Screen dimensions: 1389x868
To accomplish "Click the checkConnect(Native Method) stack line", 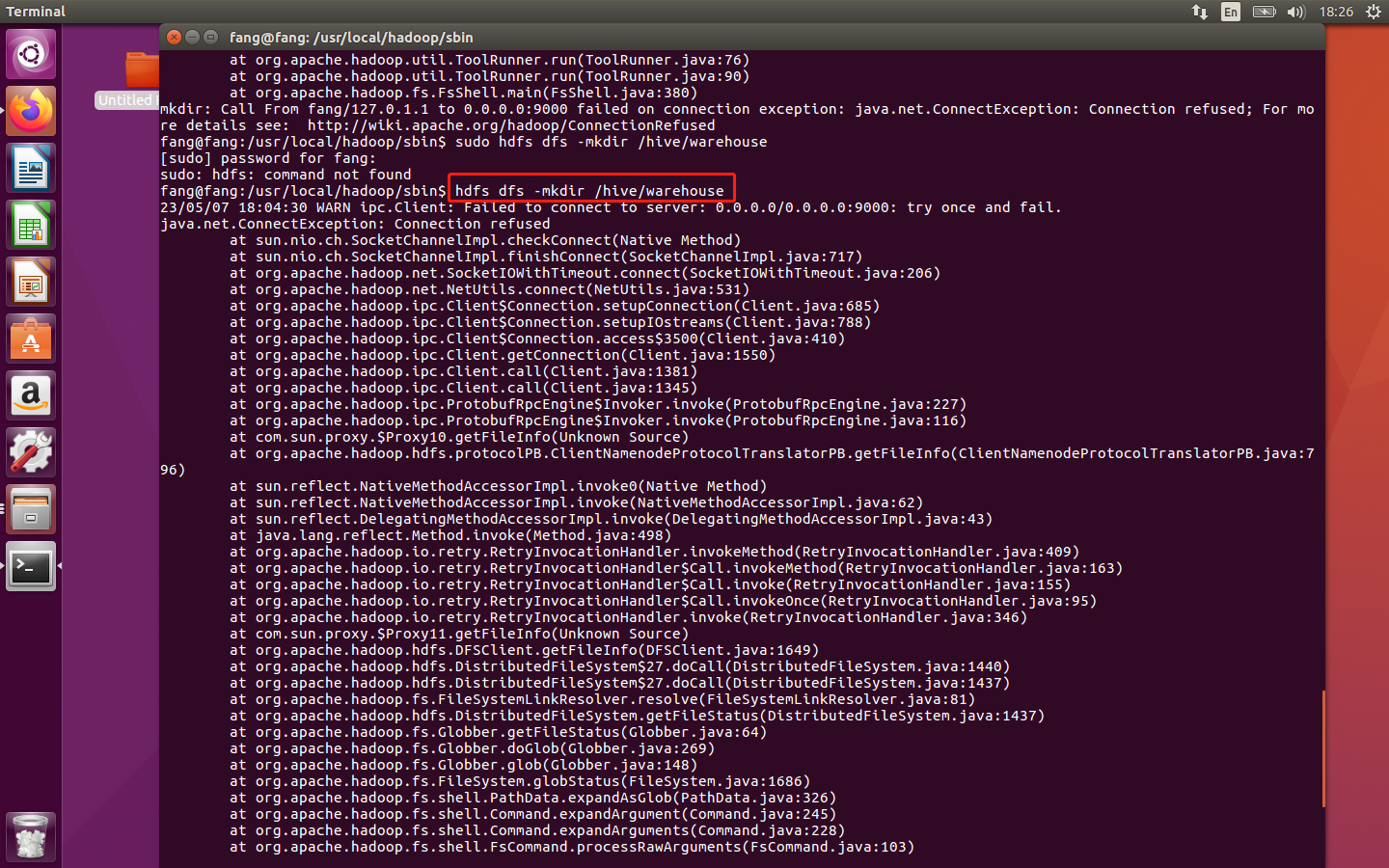I will (485, 240).
